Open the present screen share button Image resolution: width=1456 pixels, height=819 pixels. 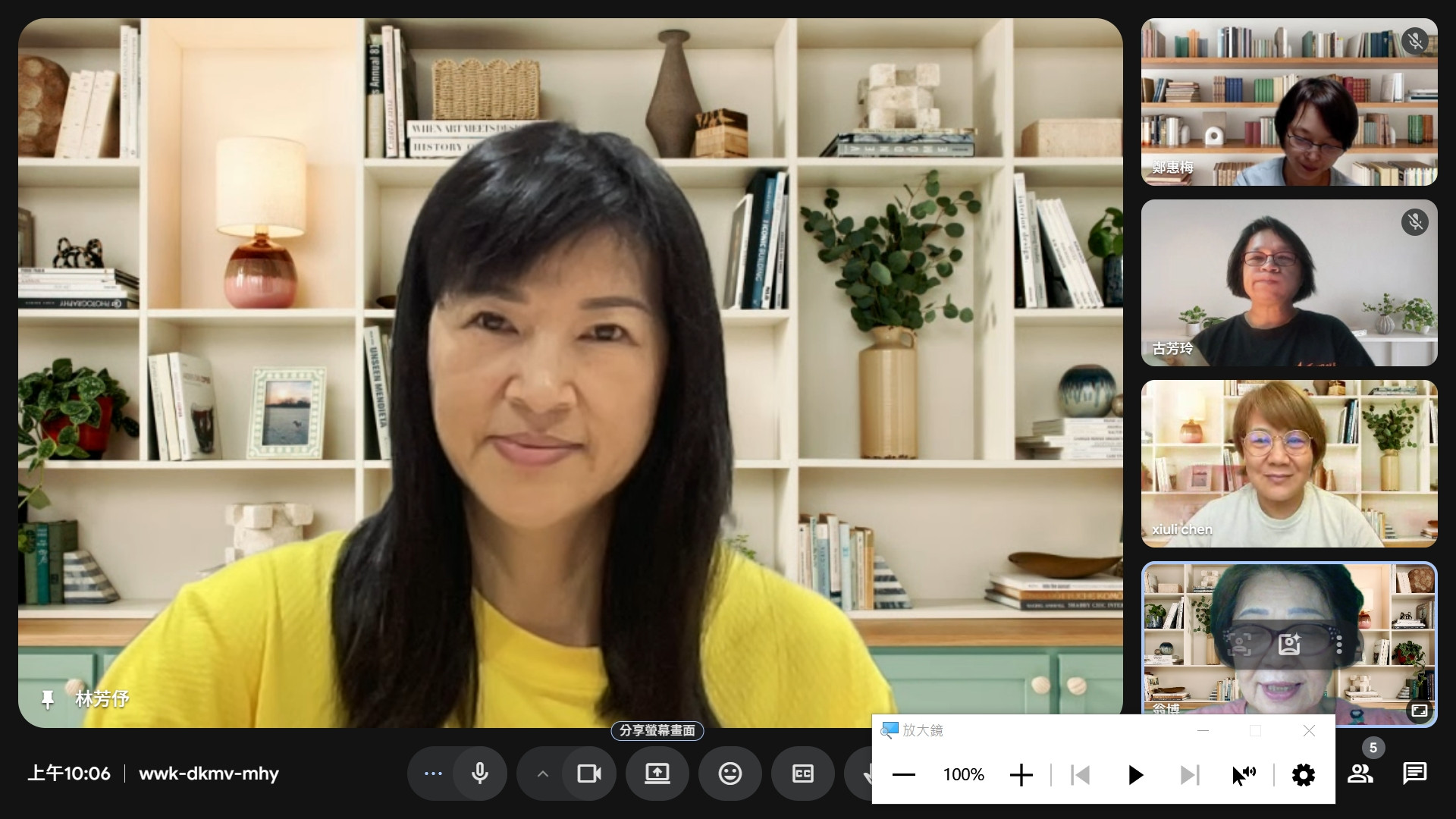coord(657,773)
